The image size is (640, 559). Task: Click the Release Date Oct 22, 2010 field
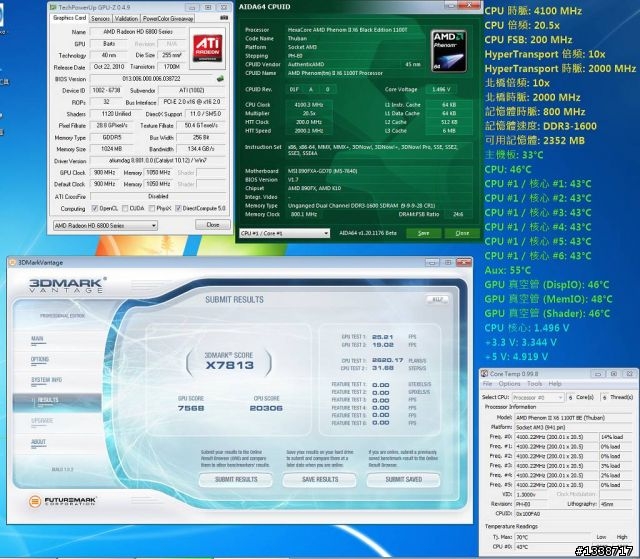[x=109, y=67]
